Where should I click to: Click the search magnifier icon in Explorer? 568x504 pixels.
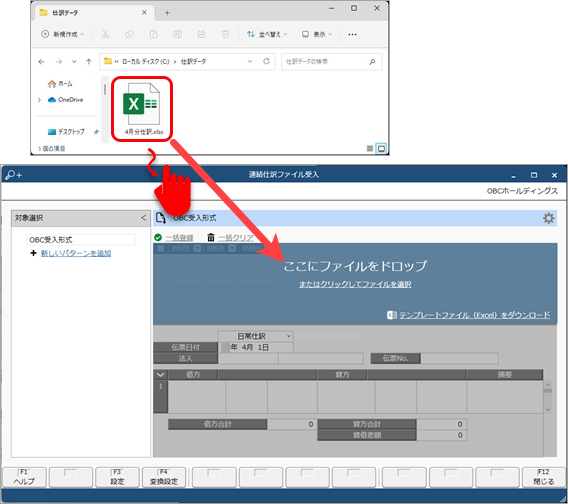point(372,62)
